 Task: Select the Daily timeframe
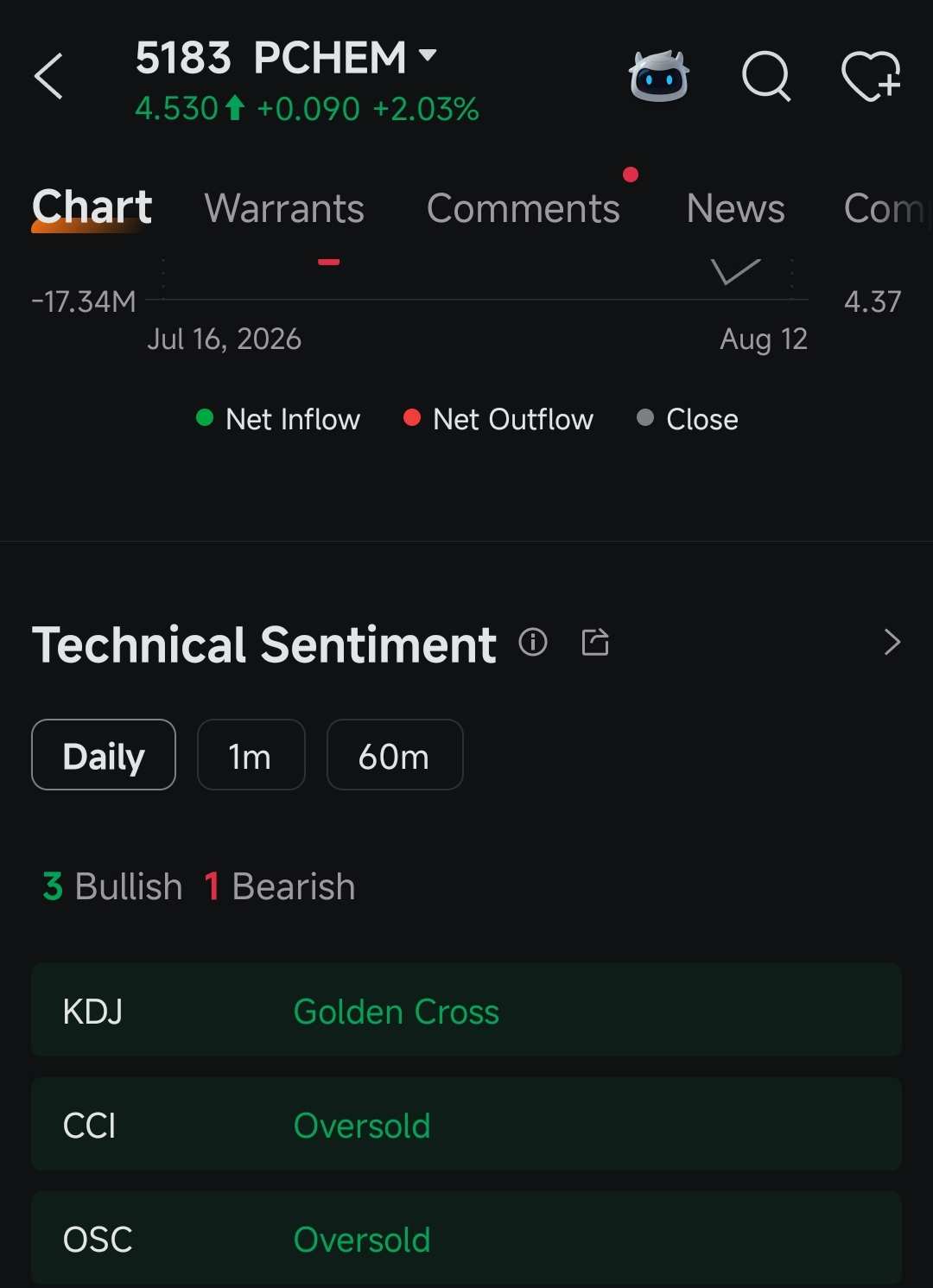pyautogui.click(x=104, y=755)
